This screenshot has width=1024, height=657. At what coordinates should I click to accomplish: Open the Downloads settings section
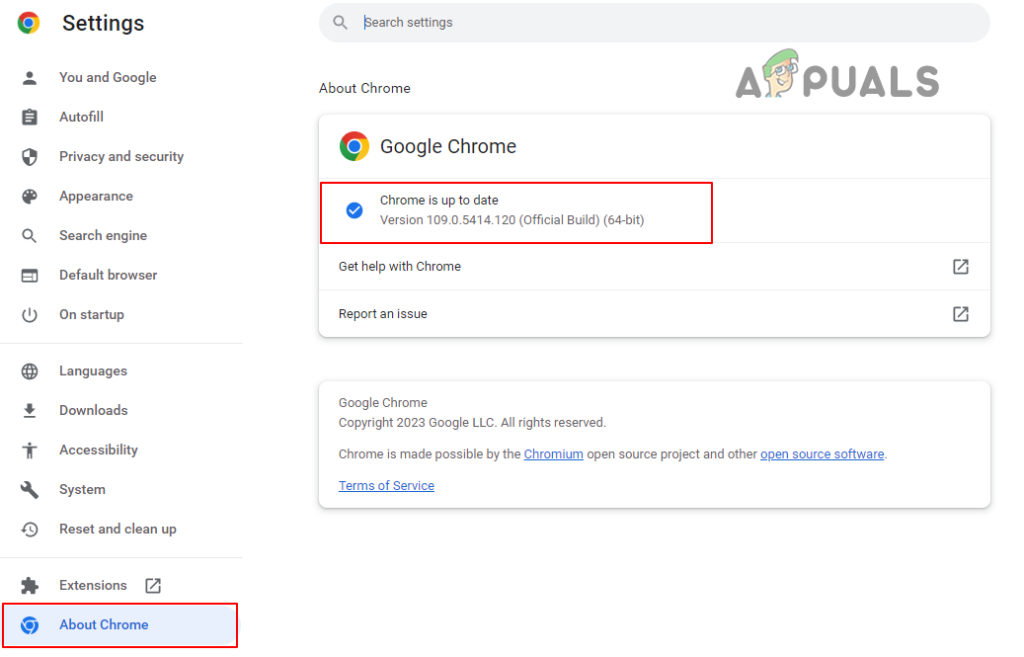click(x=93, y=410)
